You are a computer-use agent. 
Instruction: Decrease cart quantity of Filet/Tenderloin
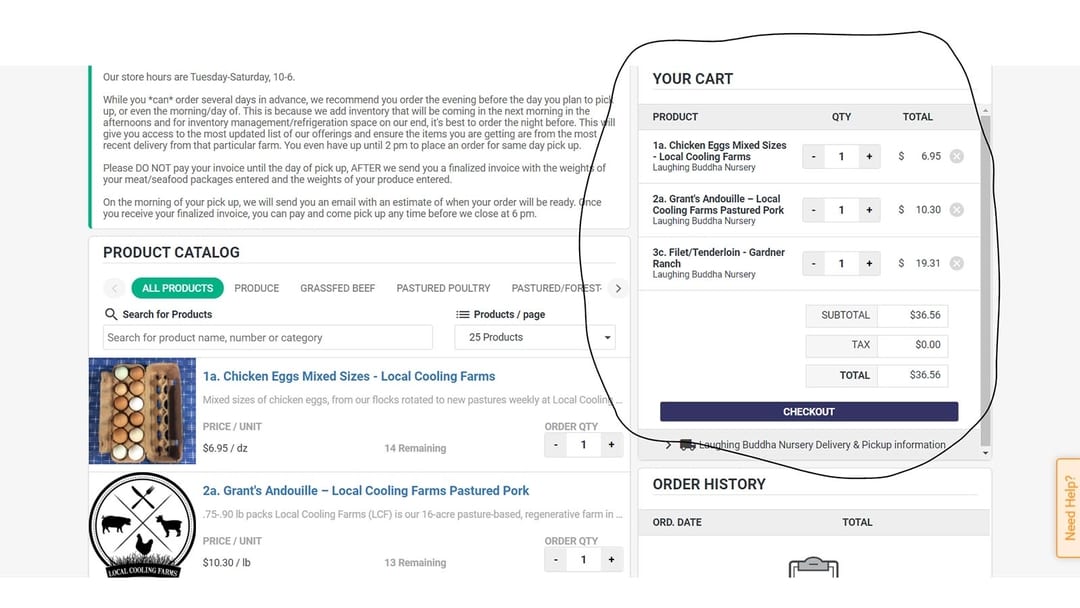pos(813,263)
